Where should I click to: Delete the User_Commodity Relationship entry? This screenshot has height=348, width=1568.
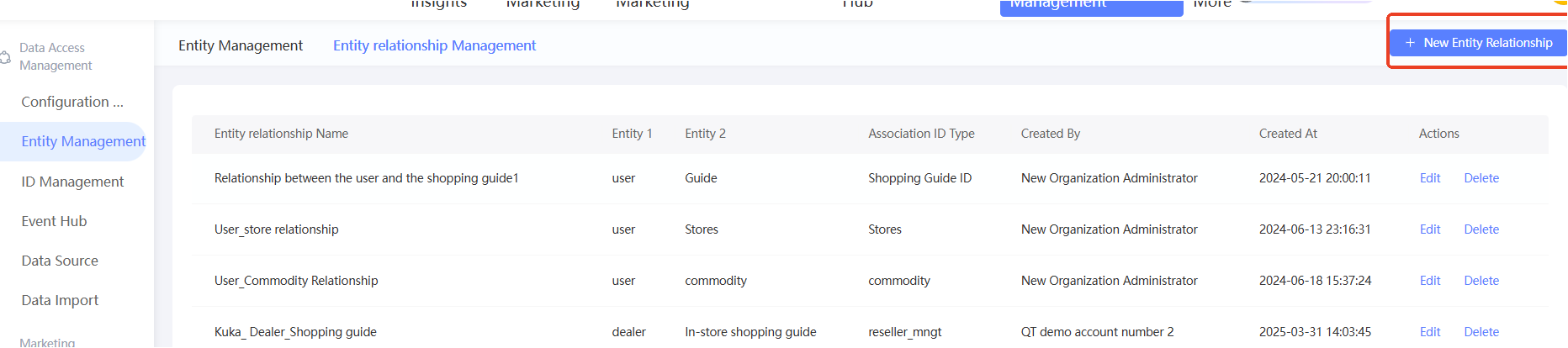1481,281
